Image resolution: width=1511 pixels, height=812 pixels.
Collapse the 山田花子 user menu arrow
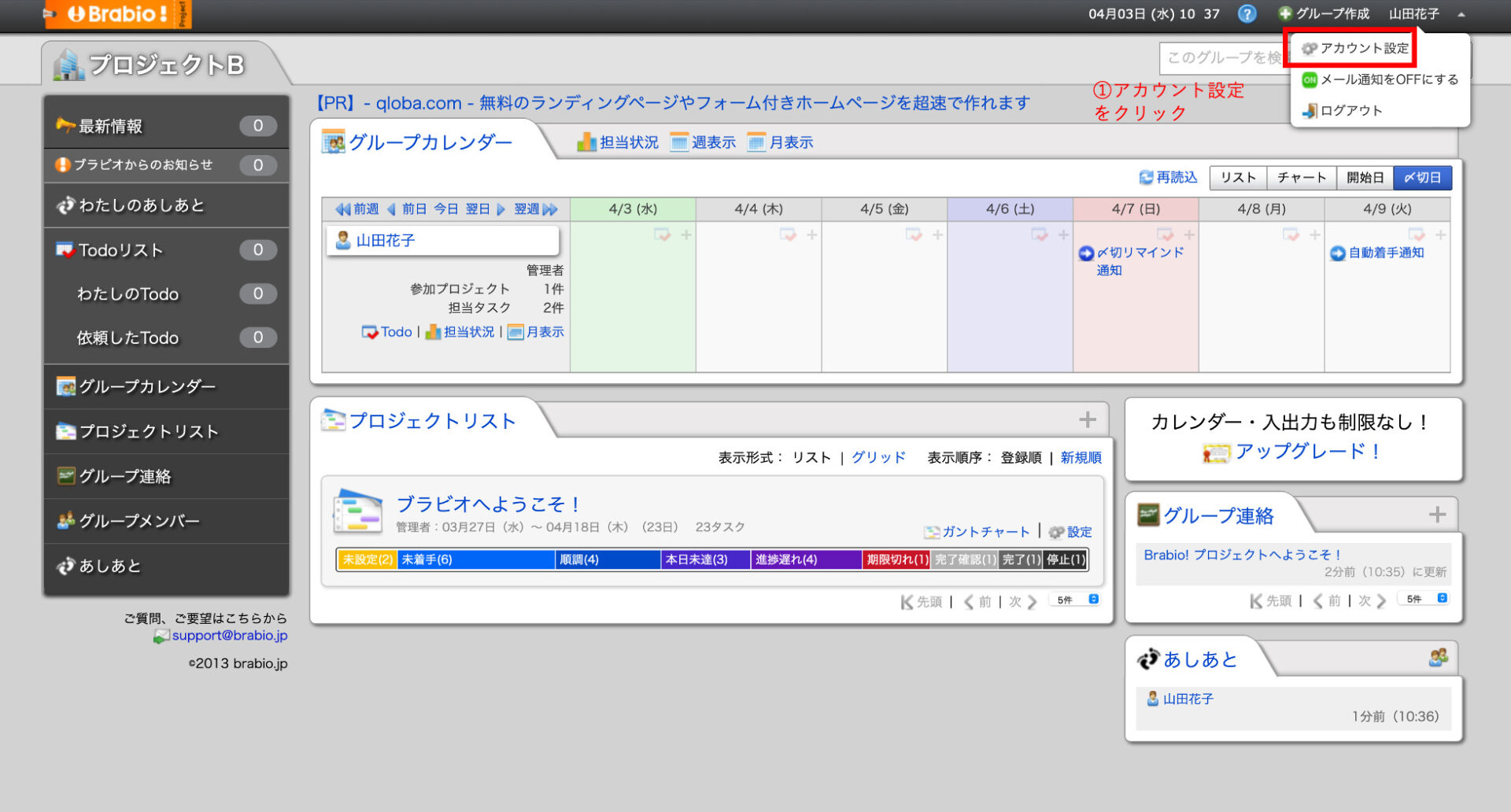(1461, 14)
